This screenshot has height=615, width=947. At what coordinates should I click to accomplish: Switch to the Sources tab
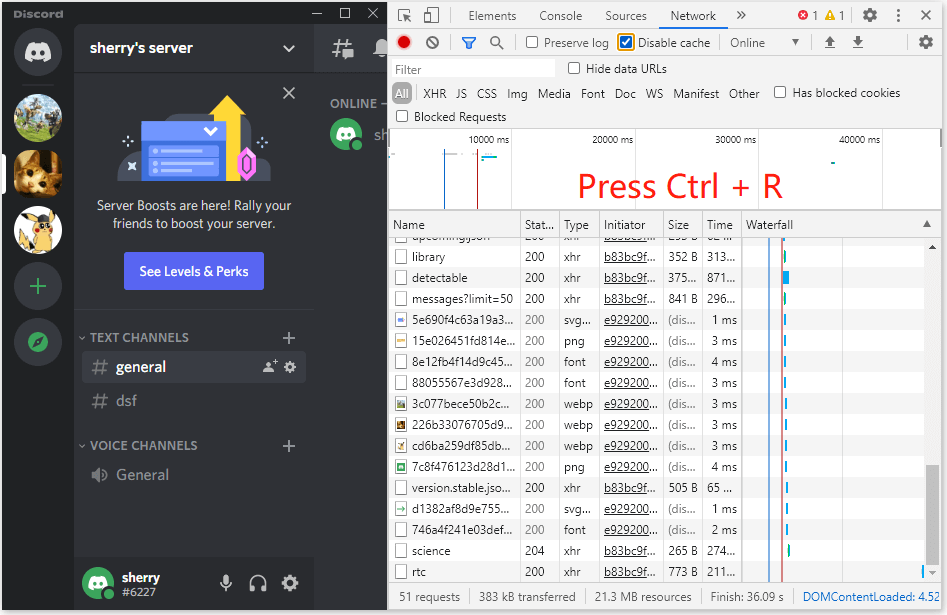point(626,16)
